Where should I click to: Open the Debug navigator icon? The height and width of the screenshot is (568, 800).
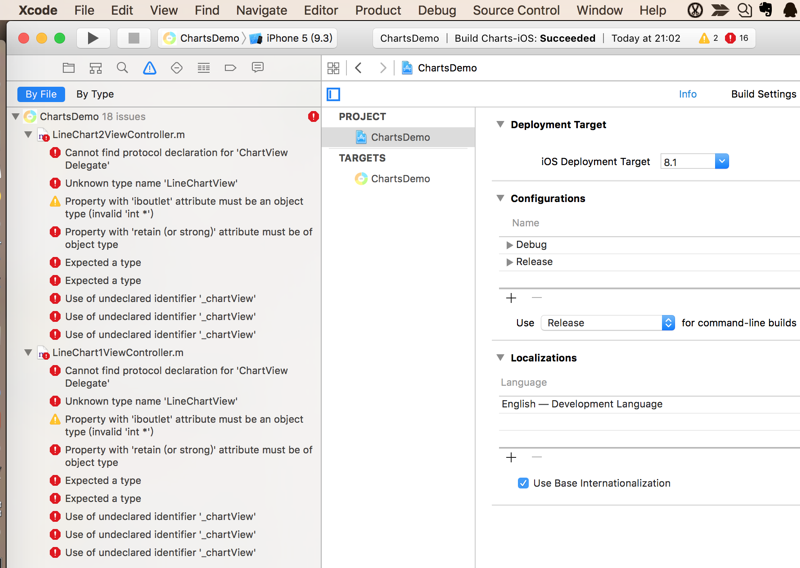(203, 68)
